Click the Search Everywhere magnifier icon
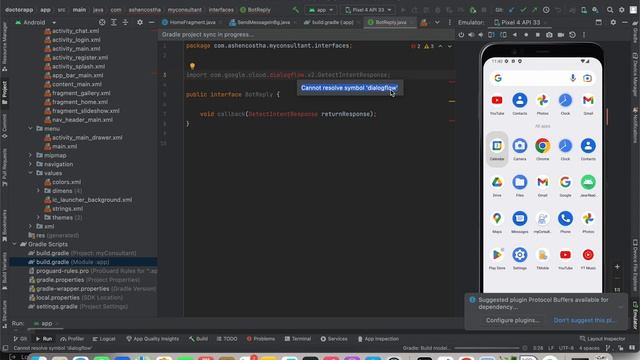Viewport: 640px width, 360px height. 609,10
